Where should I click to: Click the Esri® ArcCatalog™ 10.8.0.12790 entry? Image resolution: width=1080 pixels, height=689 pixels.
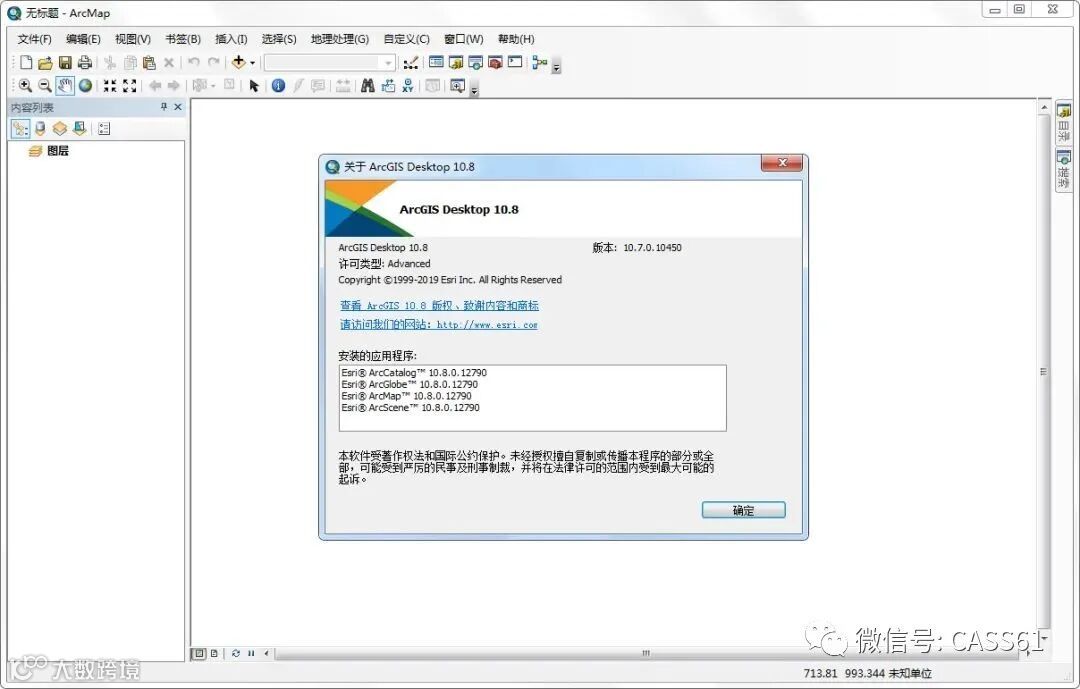click(x=414, y=373)
